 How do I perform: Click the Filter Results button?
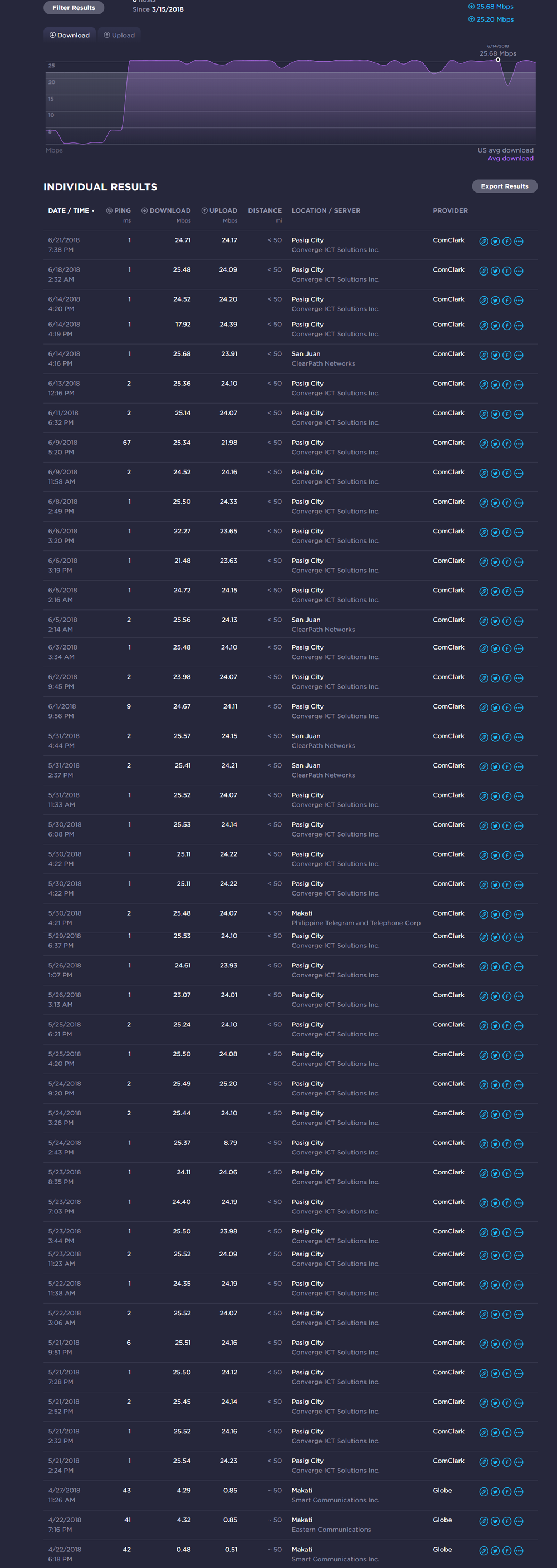(74, 8)
